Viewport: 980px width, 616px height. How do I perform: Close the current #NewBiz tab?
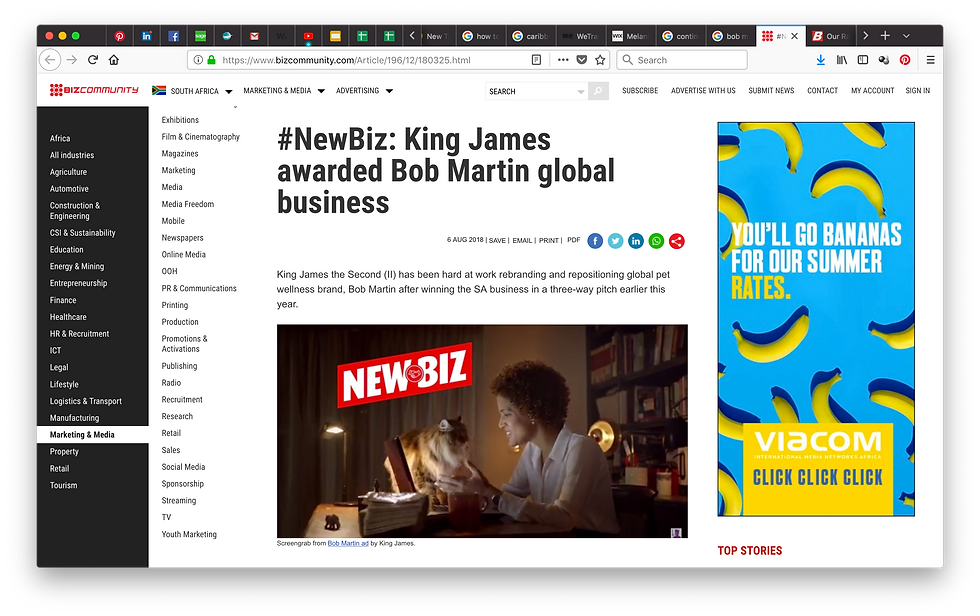coord(794,36)
